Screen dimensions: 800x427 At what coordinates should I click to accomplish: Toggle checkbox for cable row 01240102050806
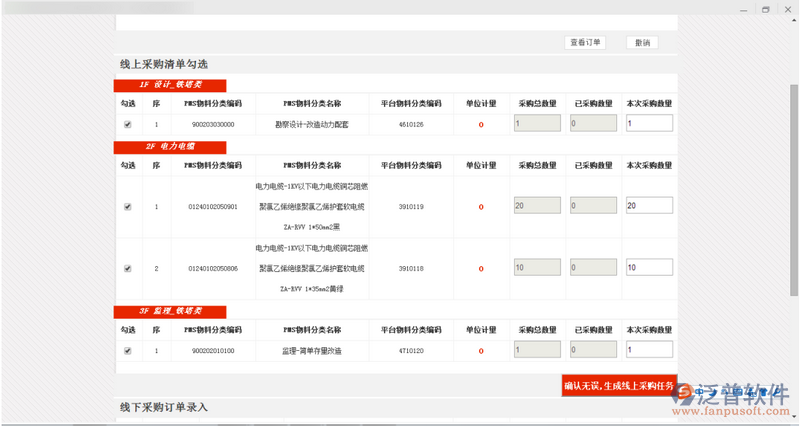[127, 269]
